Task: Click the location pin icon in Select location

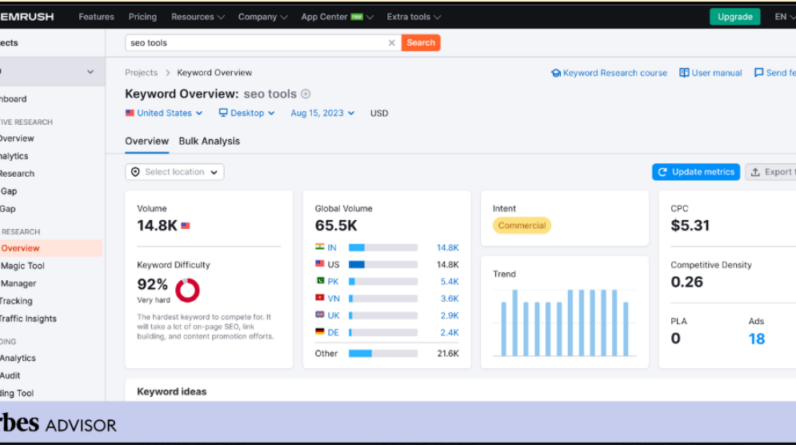Action: tap(135, 172)
